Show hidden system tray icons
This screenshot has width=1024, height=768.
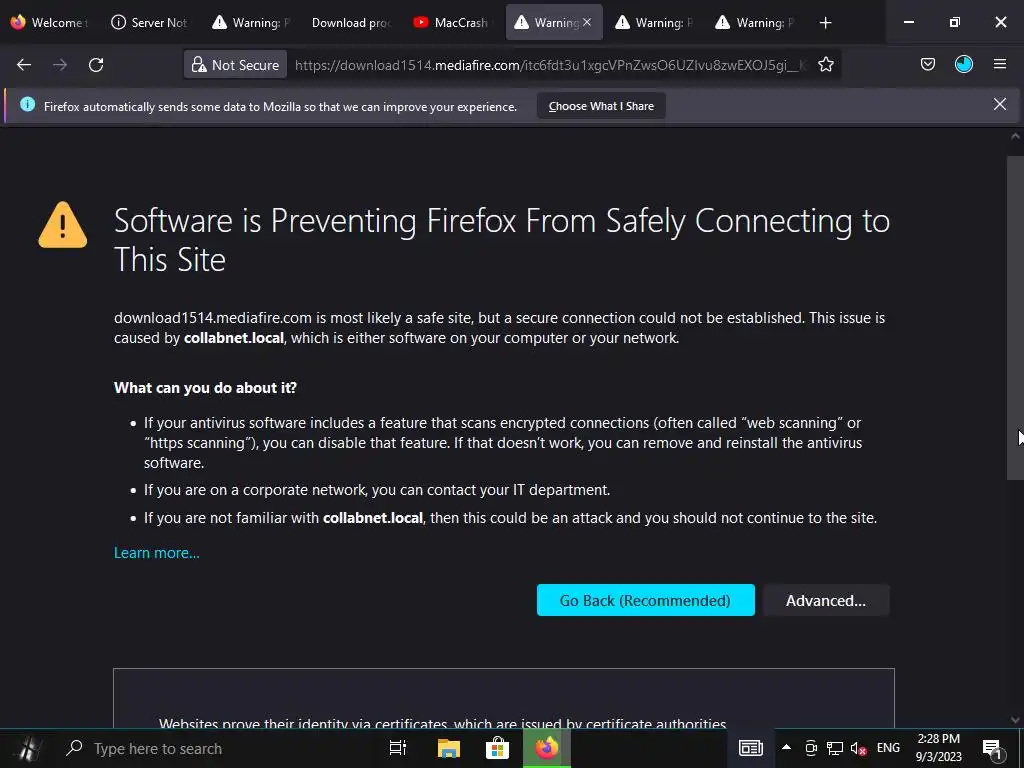coord(786,748)
